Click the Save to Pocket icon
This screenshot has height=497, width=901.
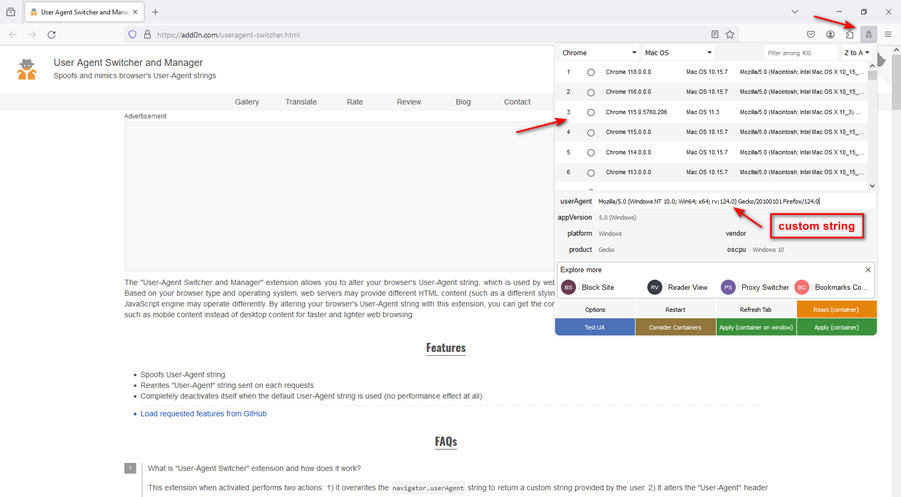coord(811,34)
